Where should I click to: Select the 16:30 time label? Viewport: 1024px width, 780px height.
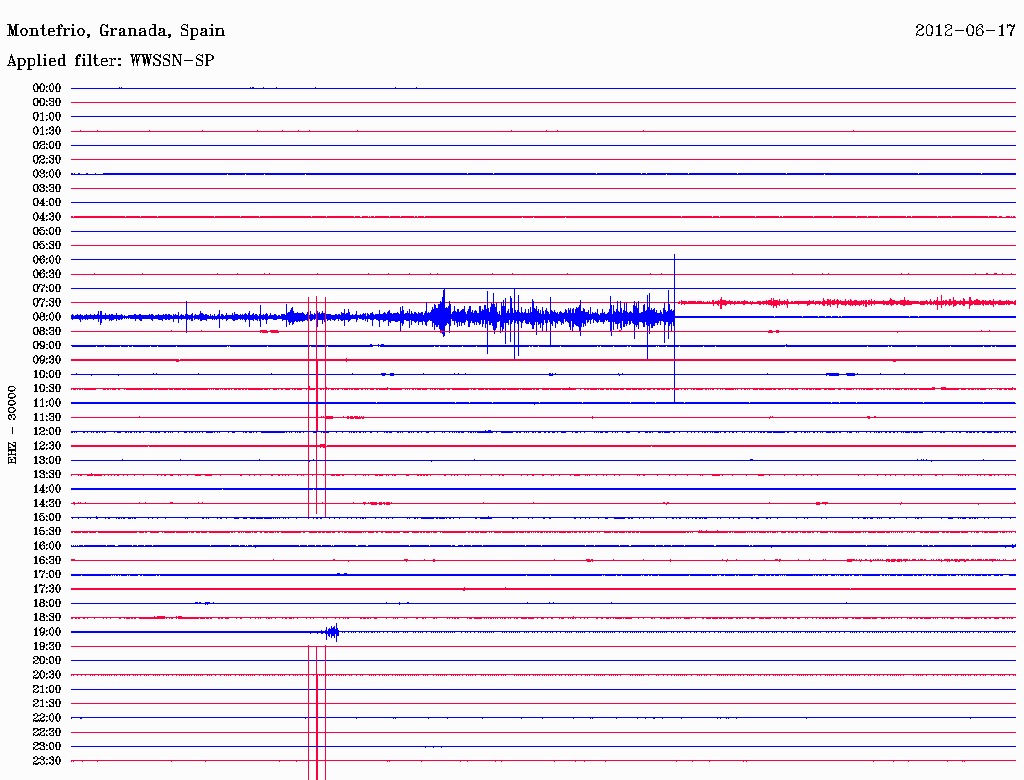click(x=47, y=561)
